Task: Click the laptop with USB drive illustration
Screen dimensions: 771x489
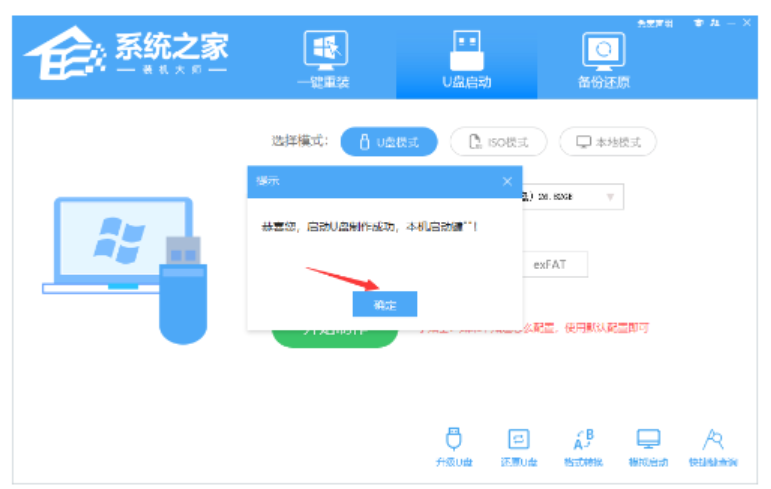Action: point(125,270)
